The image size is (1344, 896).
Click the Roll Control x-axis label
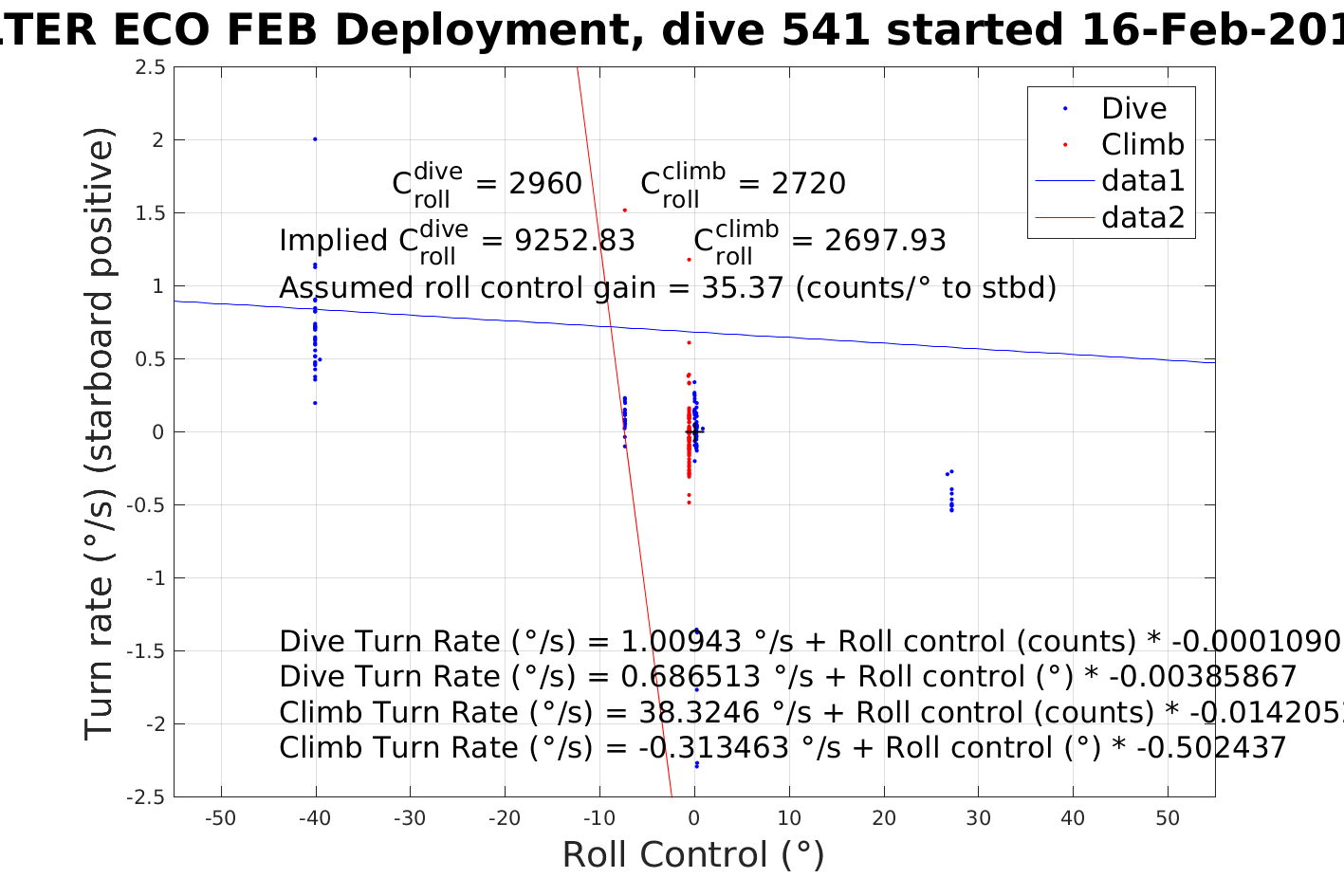[693, 855]
